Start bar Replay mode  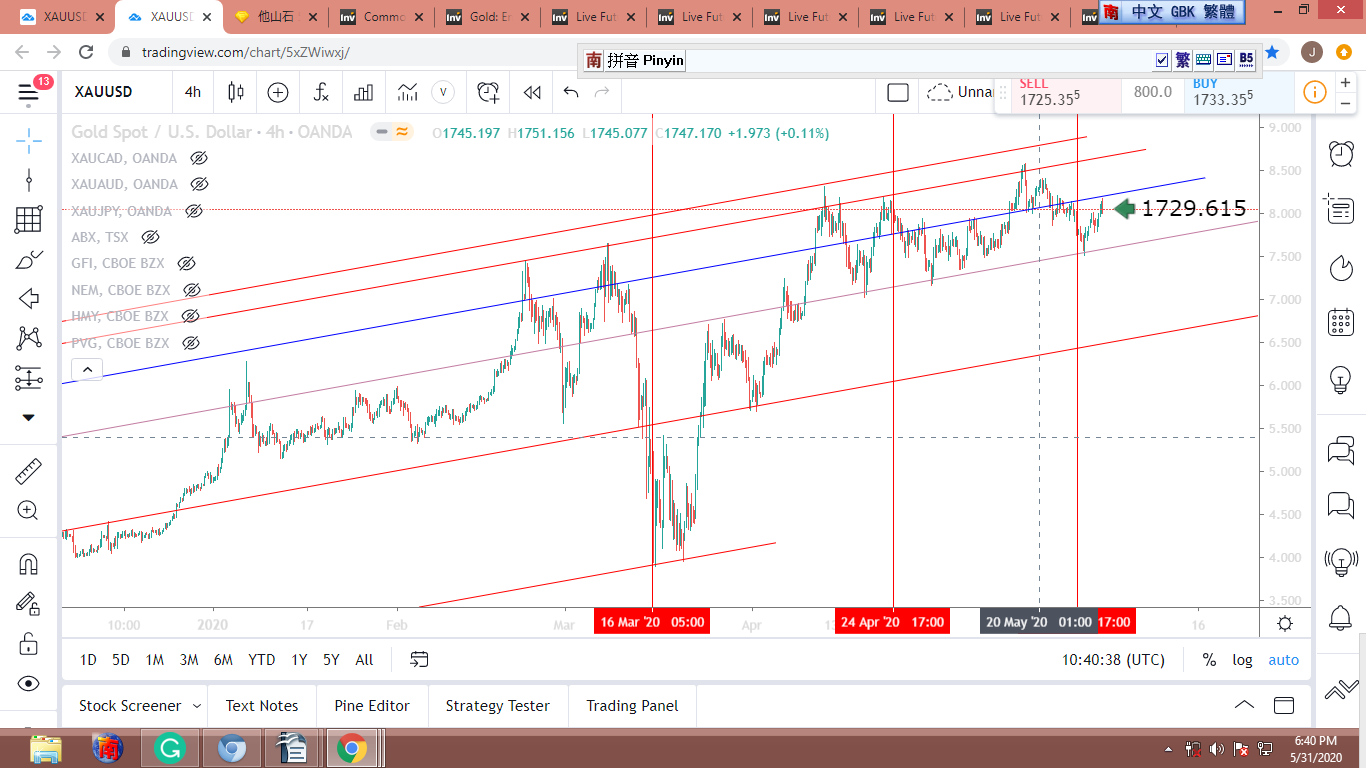point(532,93)
